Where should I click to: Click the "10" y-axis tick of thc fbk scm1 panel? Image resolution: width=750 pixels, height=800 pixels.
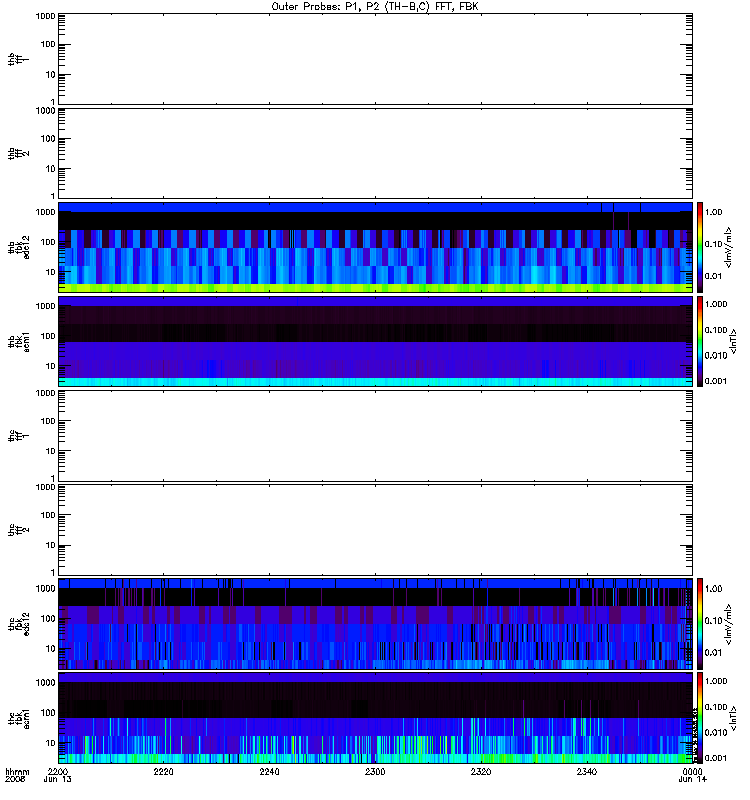tap(51, 743)
